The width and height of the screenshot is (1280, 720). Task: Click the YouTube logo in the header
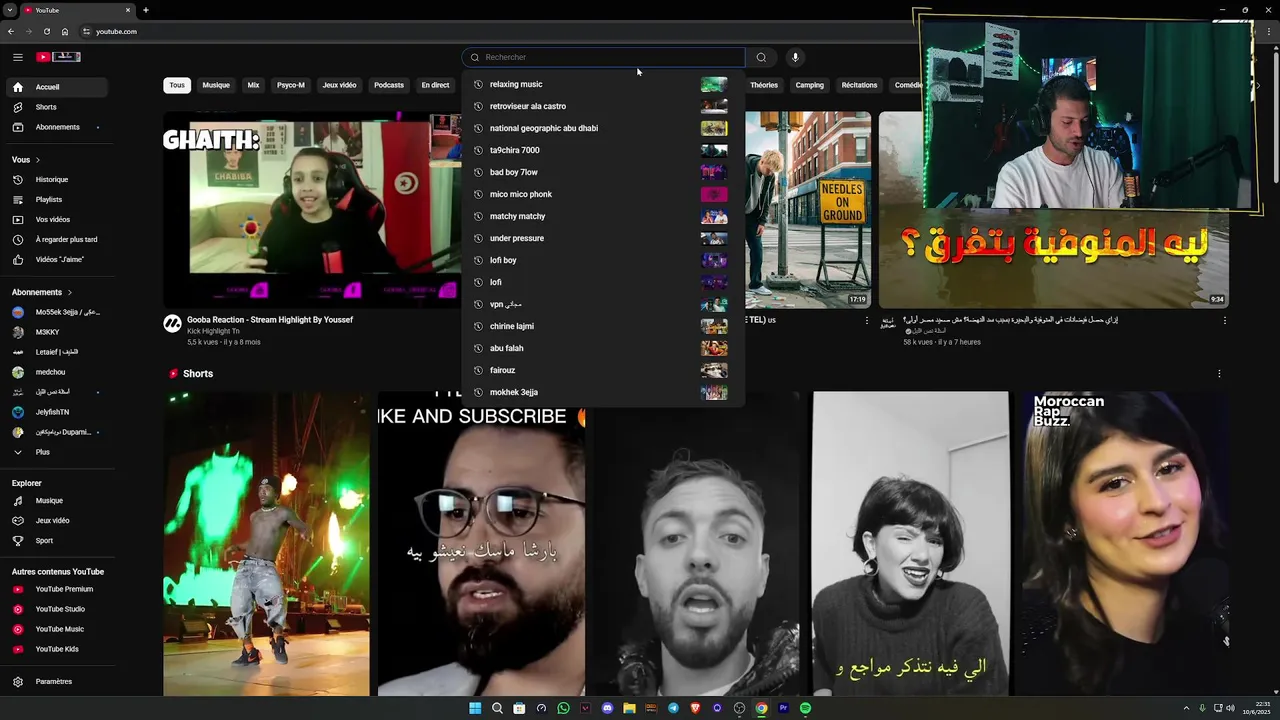click(58, 57)
